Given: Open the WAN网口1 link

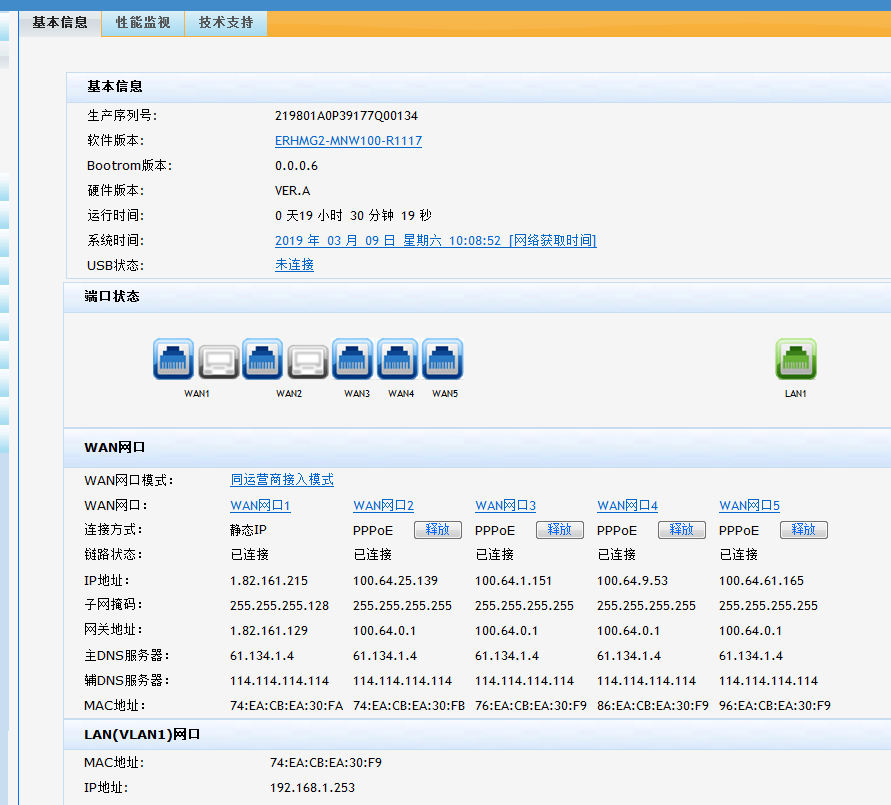Looking at the screenshot, I should (260, 506).
